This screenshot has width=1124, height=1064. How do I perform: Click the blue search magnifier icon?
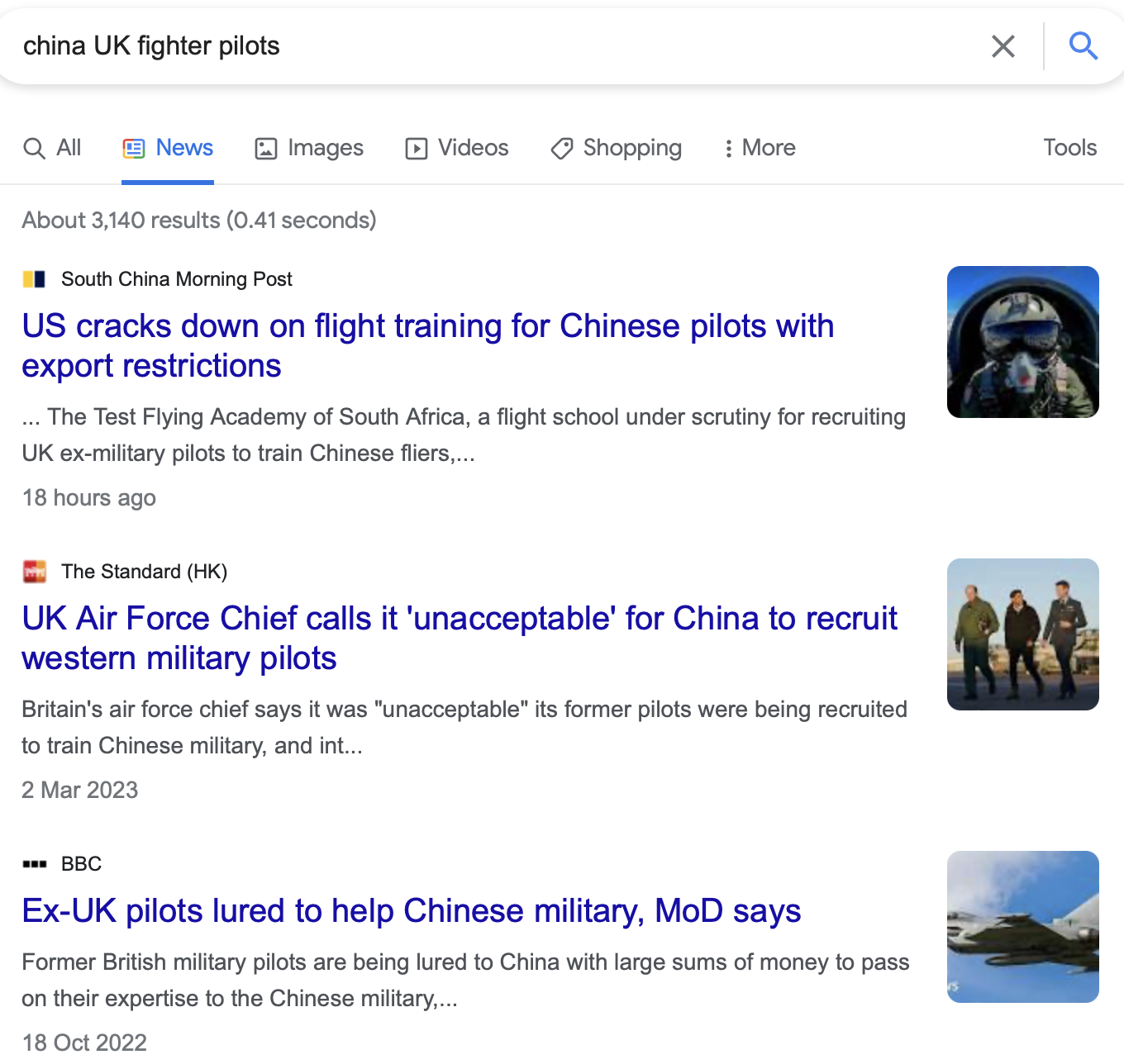1083,46
